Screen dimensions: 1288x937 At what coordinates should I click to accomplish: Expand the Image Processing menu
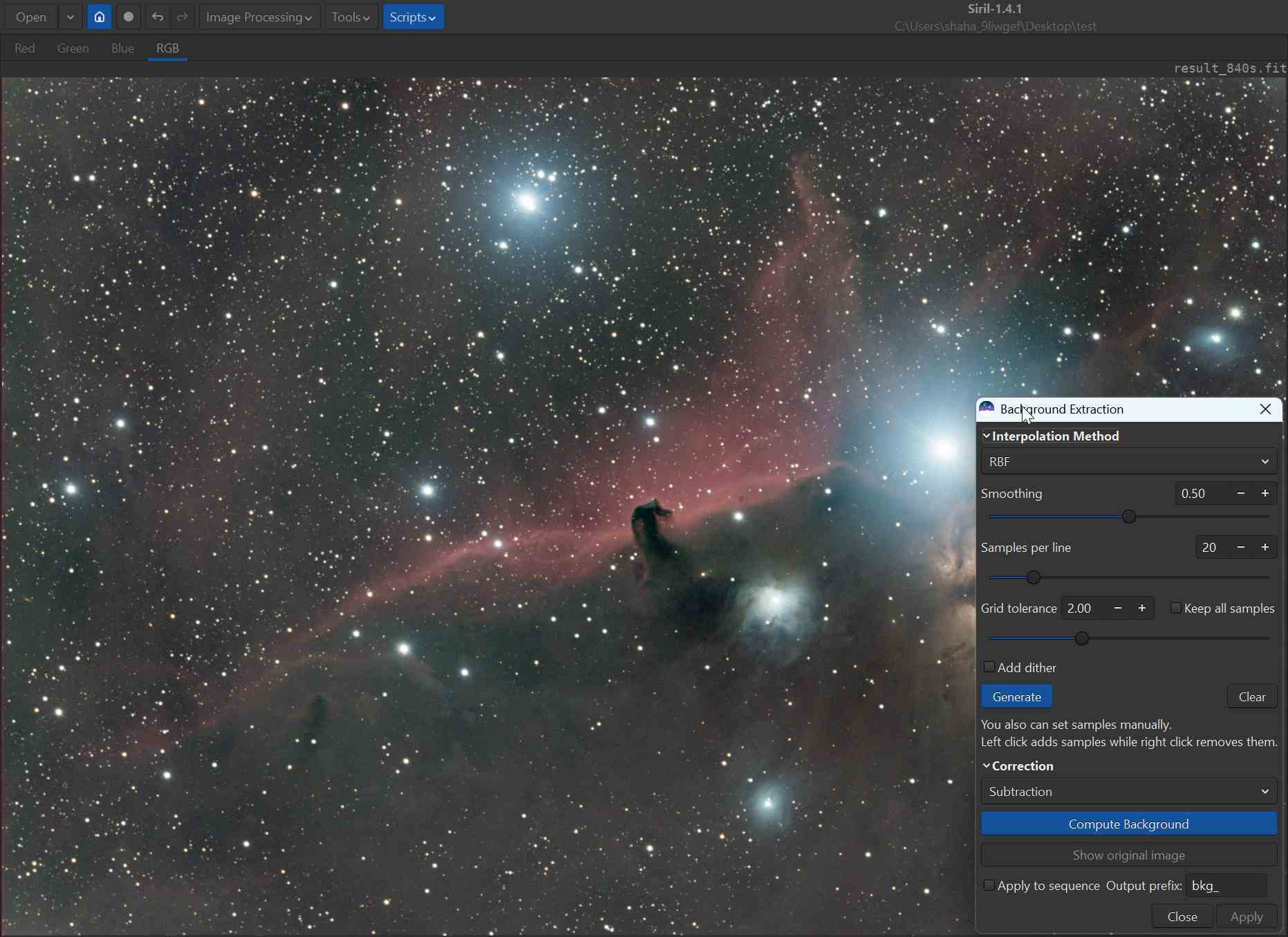pyautogui.click(x=259, y=17)
